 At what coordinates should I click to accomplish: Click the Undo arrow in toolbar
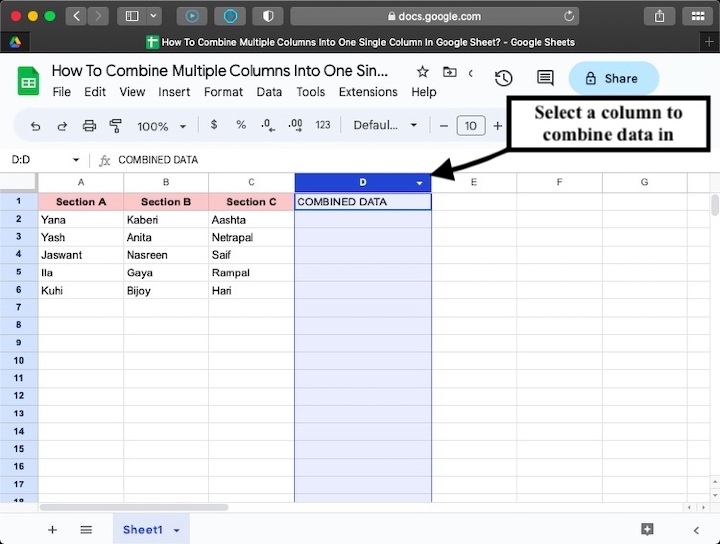pos(36,126)
